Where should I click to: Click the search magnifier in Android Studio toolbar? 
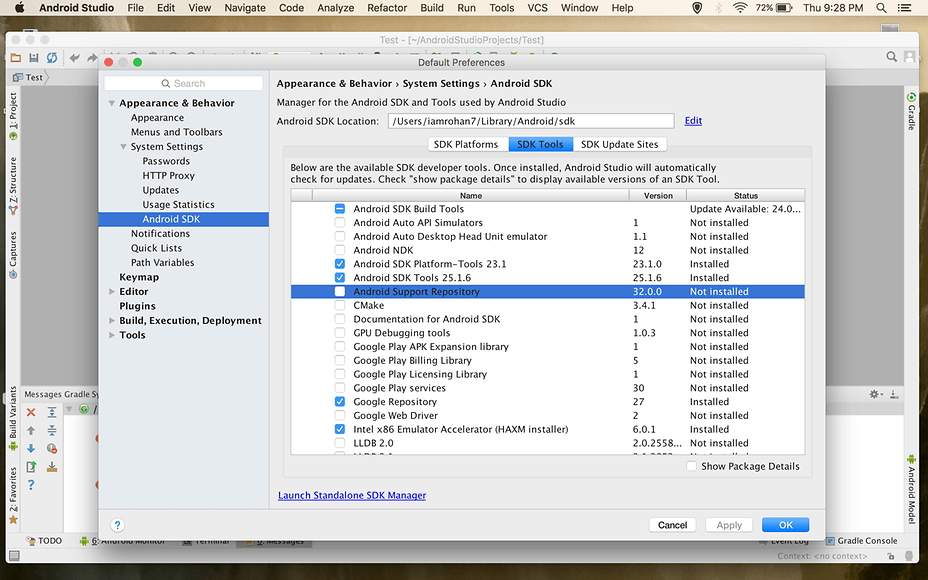point(891,57)
